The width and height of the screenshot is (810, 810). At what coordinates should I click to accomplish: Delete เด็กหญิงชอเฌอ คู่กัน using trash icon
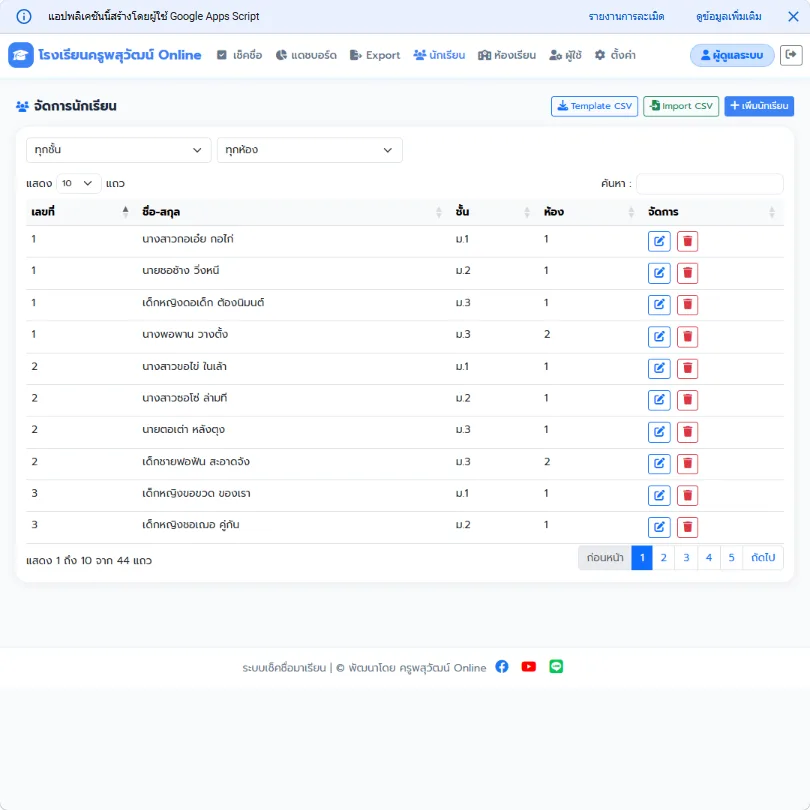(687, 527)
